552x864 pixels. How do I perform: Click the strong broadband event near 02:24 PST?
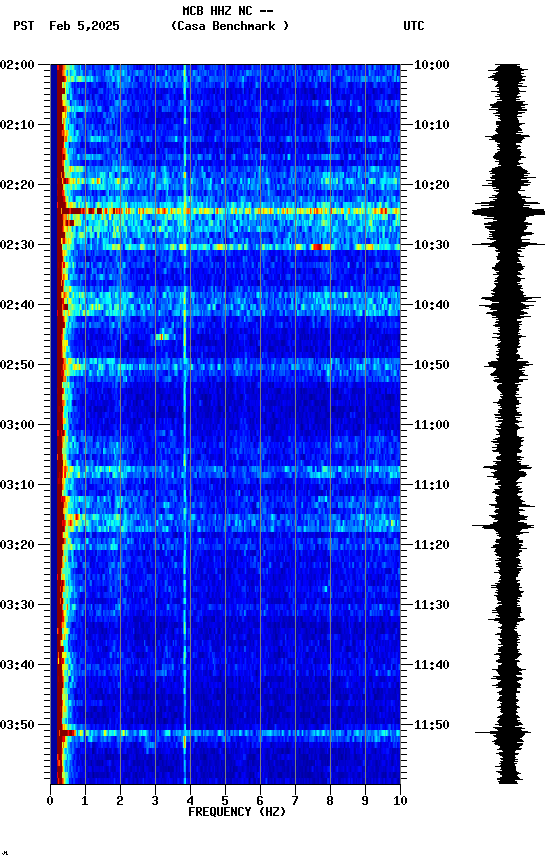click(230, 211)
